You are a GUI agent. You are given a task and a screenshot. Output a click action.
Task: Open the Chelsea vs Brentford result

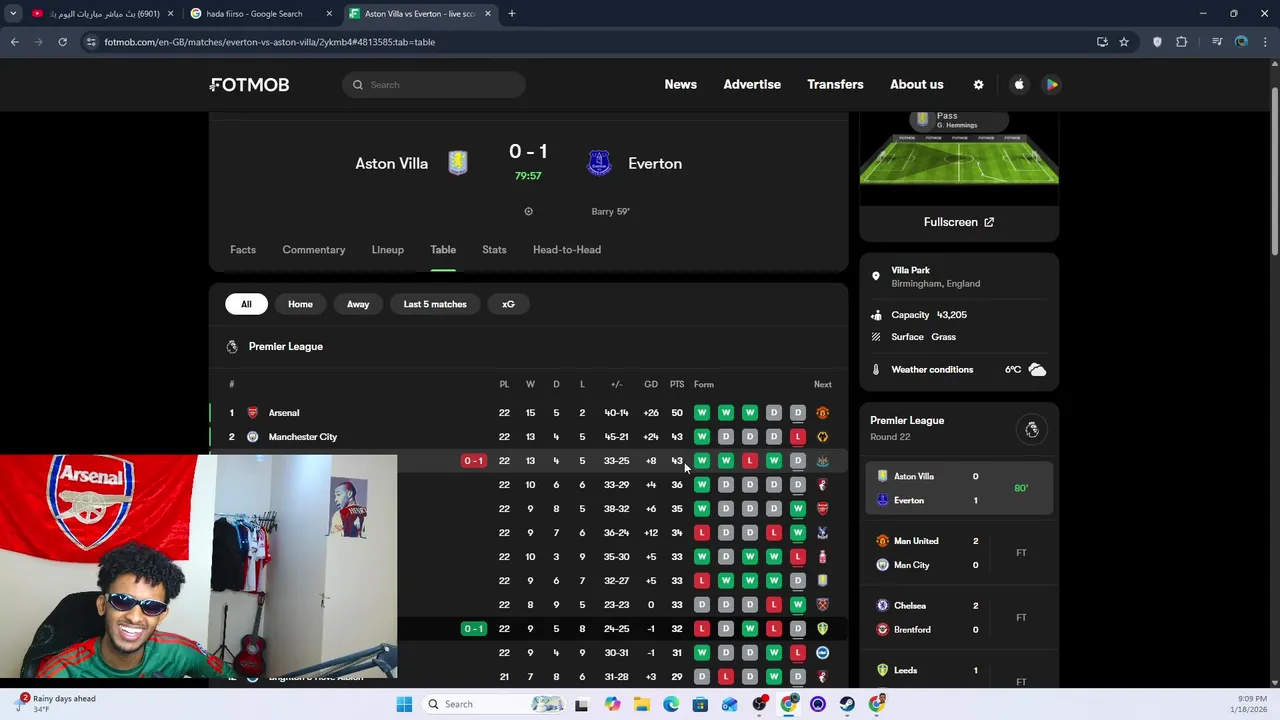pyautogui.click(x=960, y=618)
